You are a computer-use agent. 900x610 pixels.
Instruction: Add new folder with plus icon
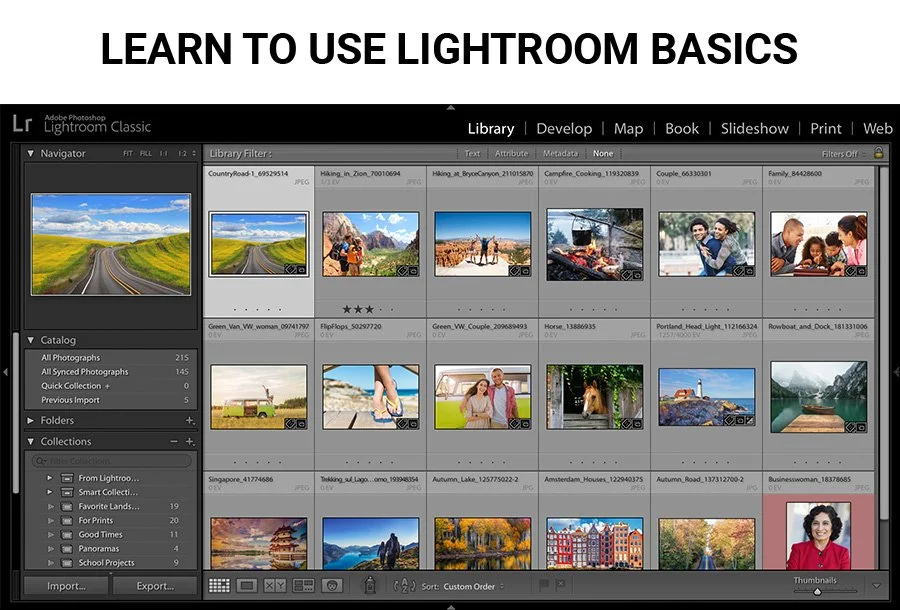[190, 421]
